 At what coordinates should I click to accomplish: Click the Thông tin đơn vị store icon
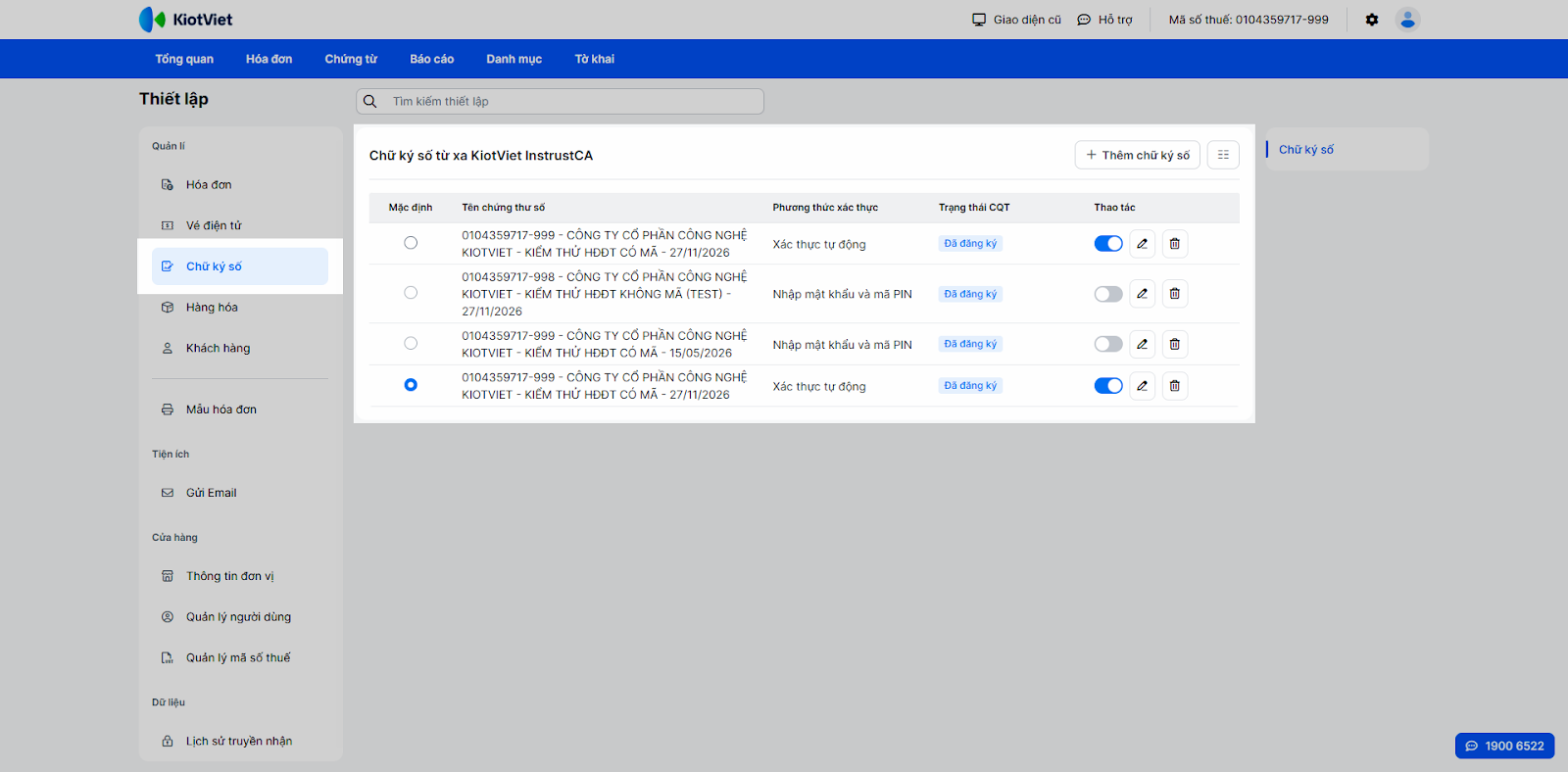tap(168, 576)
